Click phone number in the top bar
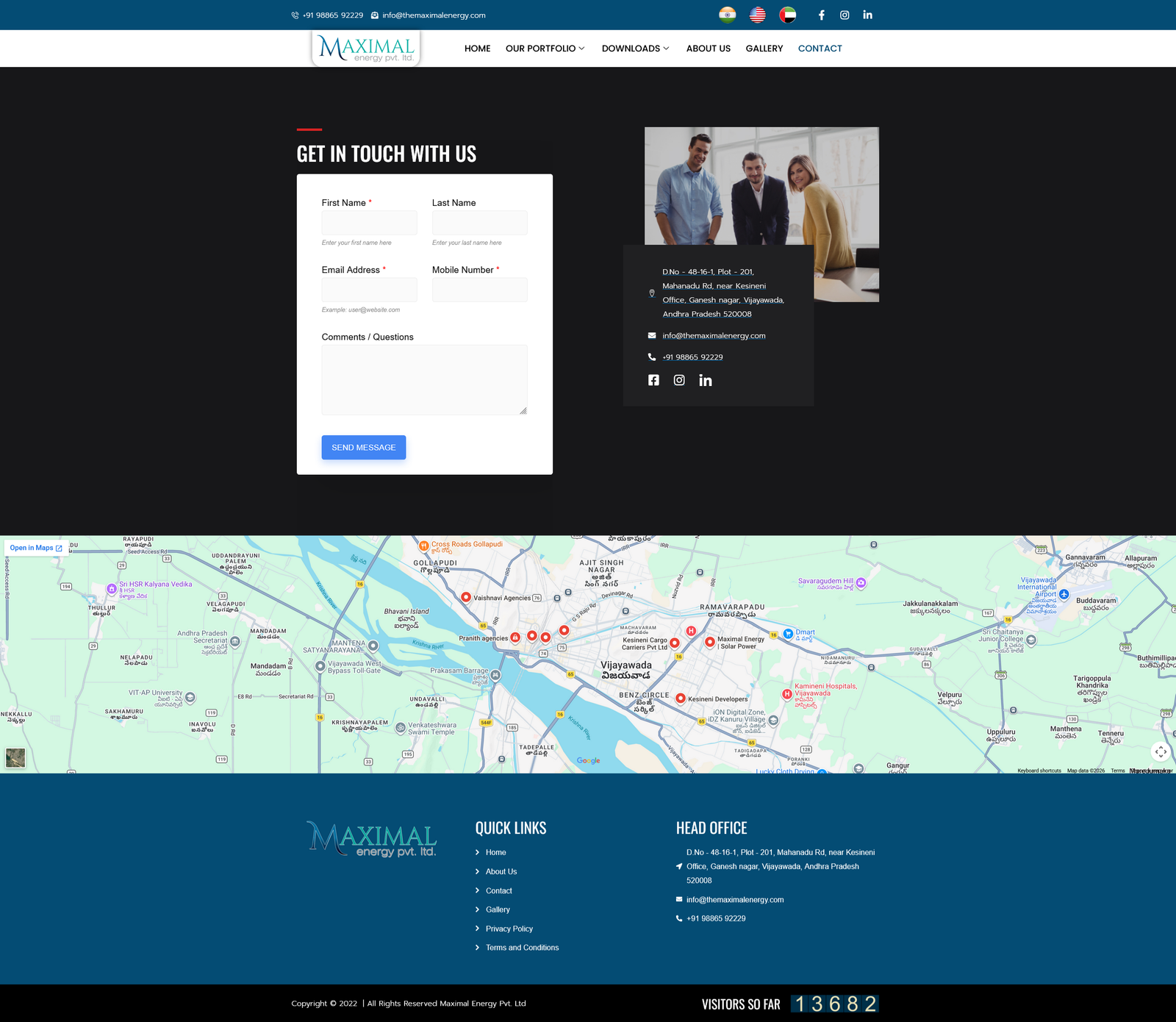Screen dimensions: 1176x1022 pos(327,15)
